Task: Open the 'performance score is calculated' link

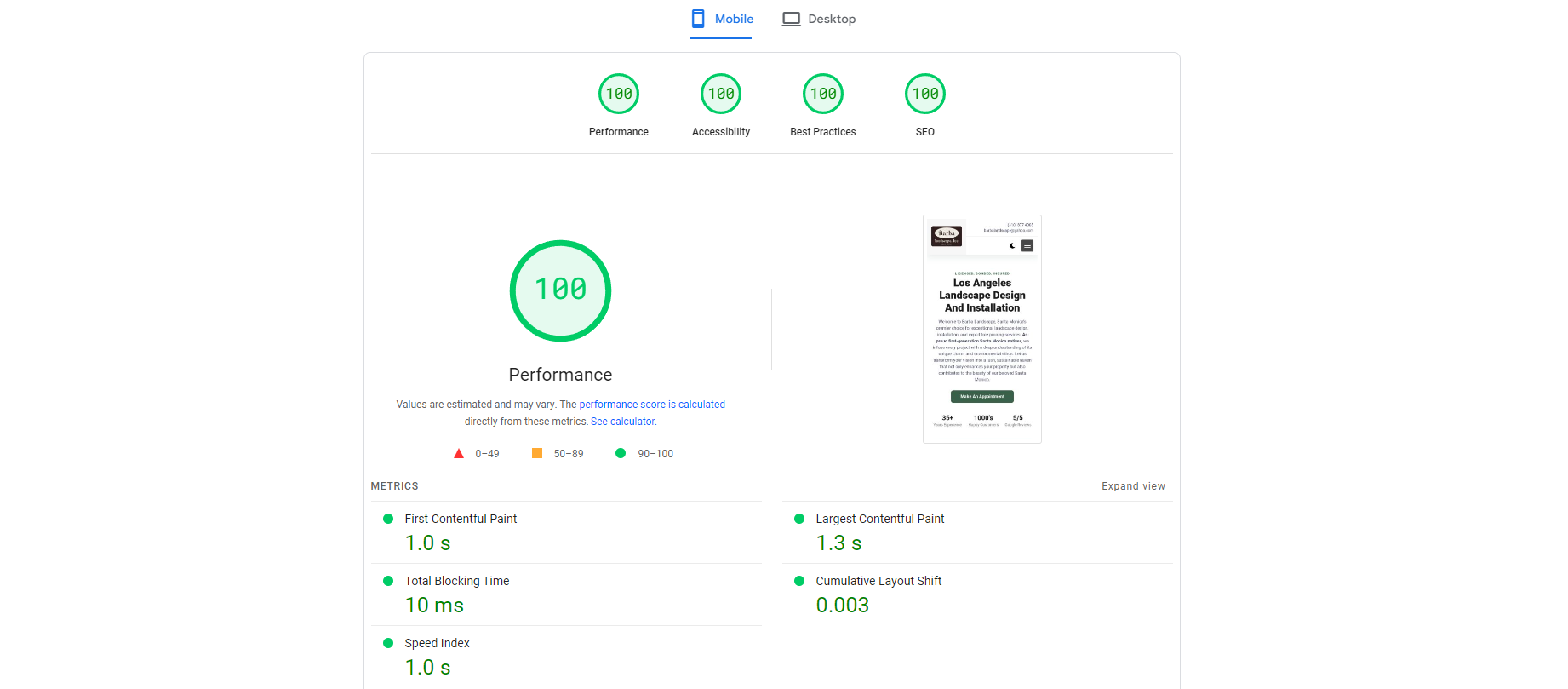Action: point(652,405)
